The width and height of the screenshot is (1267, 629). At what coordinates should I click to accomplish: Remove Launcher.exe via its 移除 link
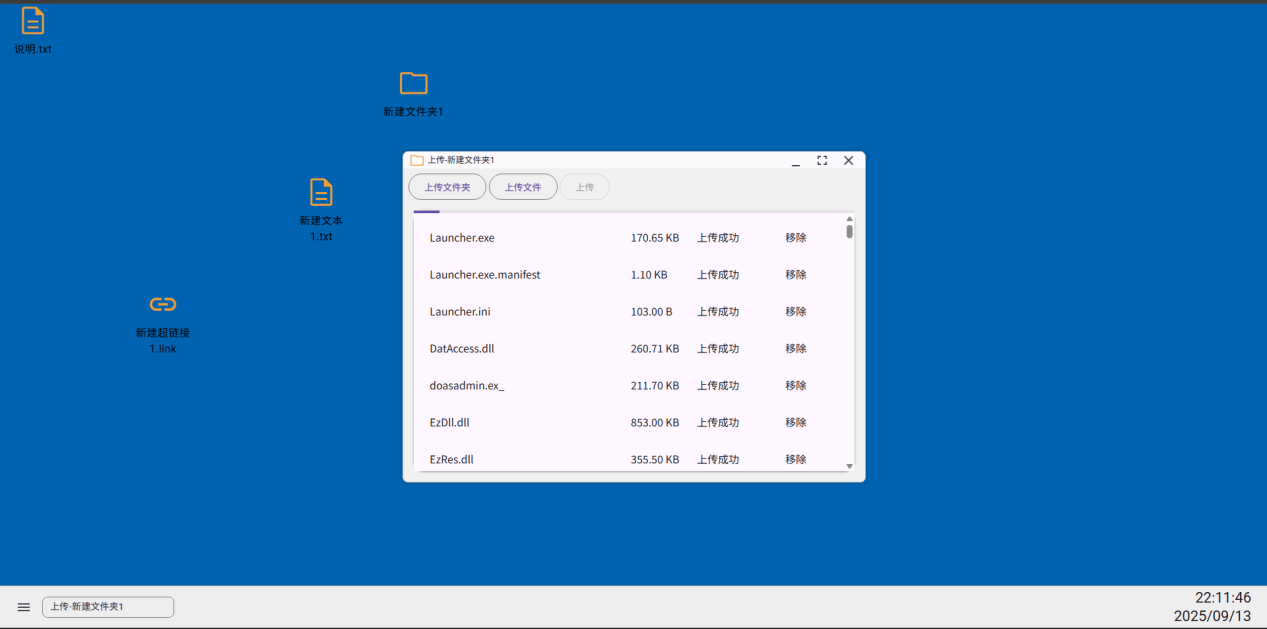pos(796,238)
